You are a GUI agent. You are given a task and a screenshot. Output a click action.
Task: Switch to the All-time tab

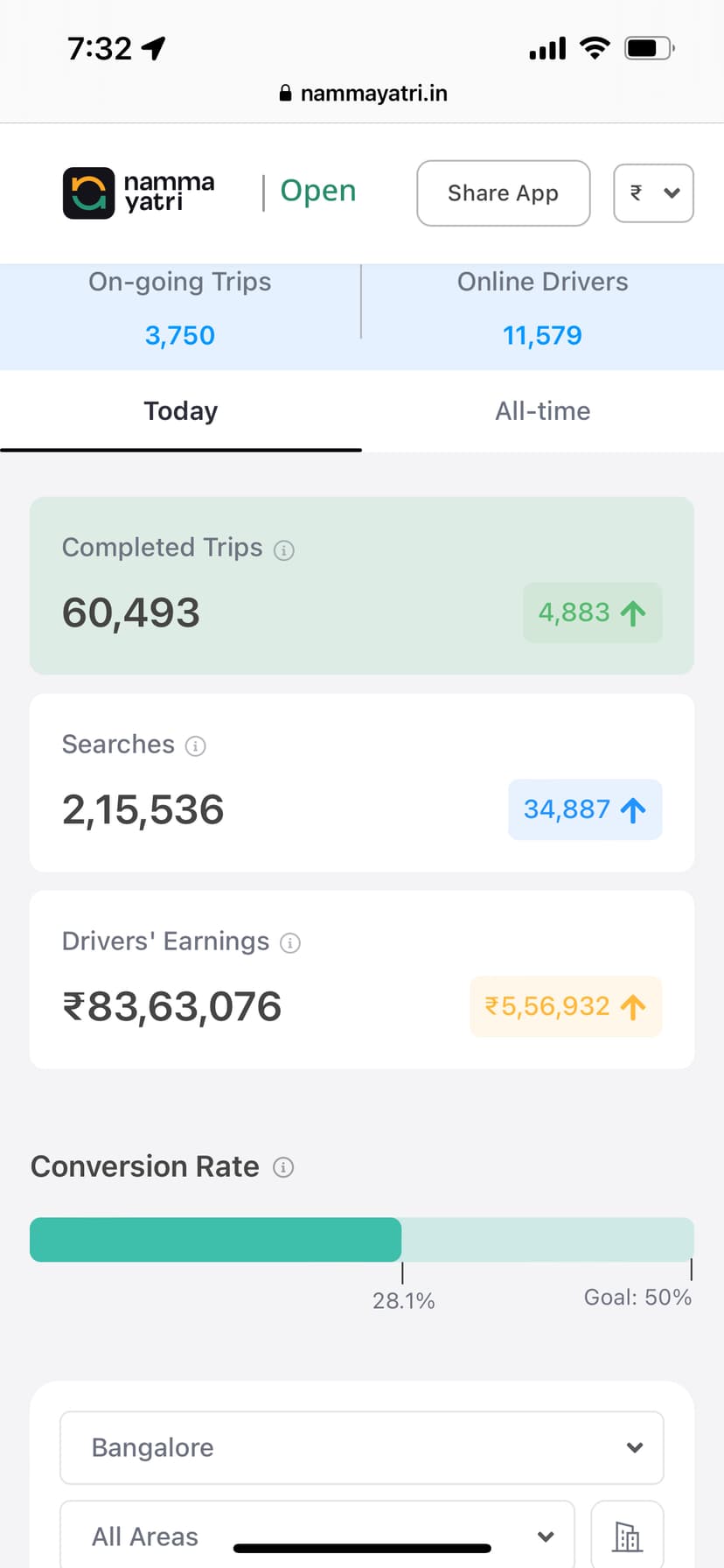coord(542,411)
